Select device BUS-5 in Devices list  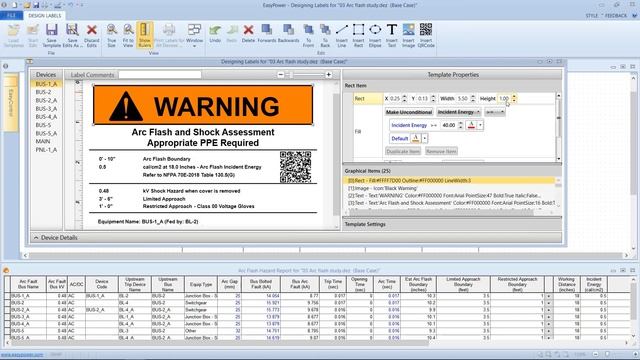pos(43,125)
